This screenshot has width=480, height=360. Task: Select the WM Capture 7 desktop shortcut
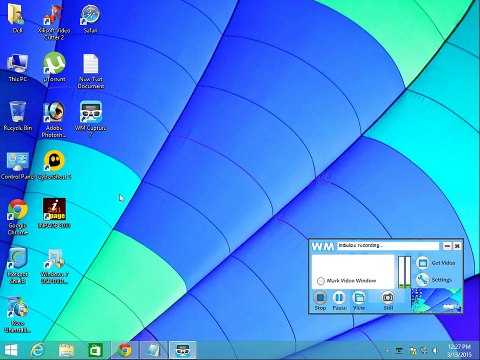tap(91, 119)
